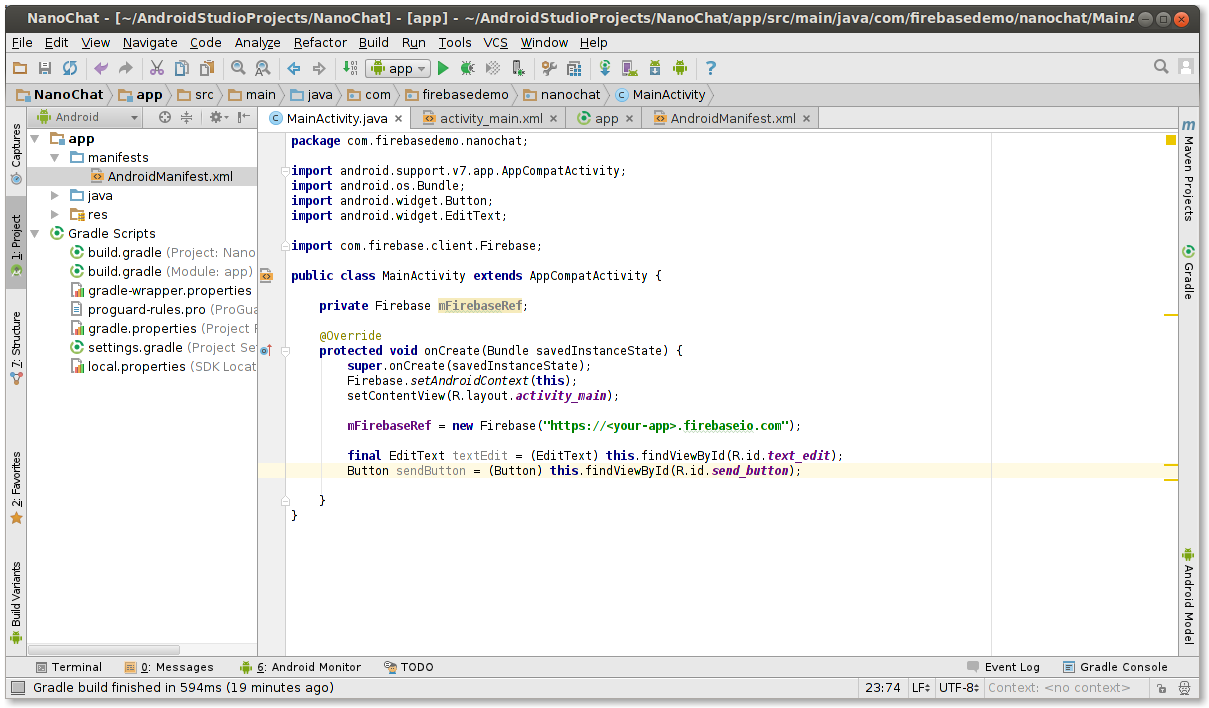Screen dimensions: 1209x708
Task: Click the Sync Project with Gradle icon
Action: (x=605, y=68)
